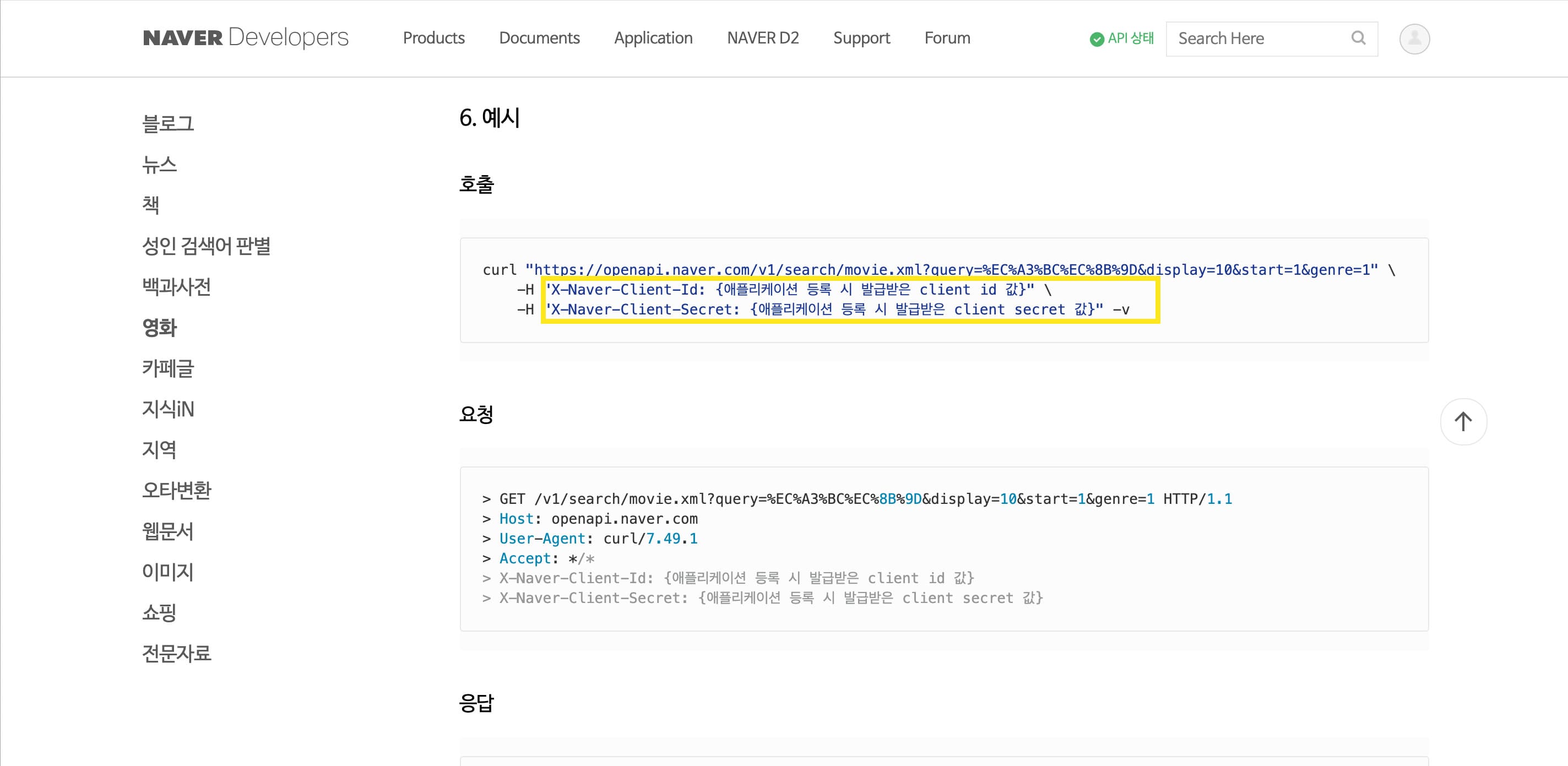The width and height of the screenshot is (1568, 766).
Task: Open the Products menu
Action: [x=433, y=38]
